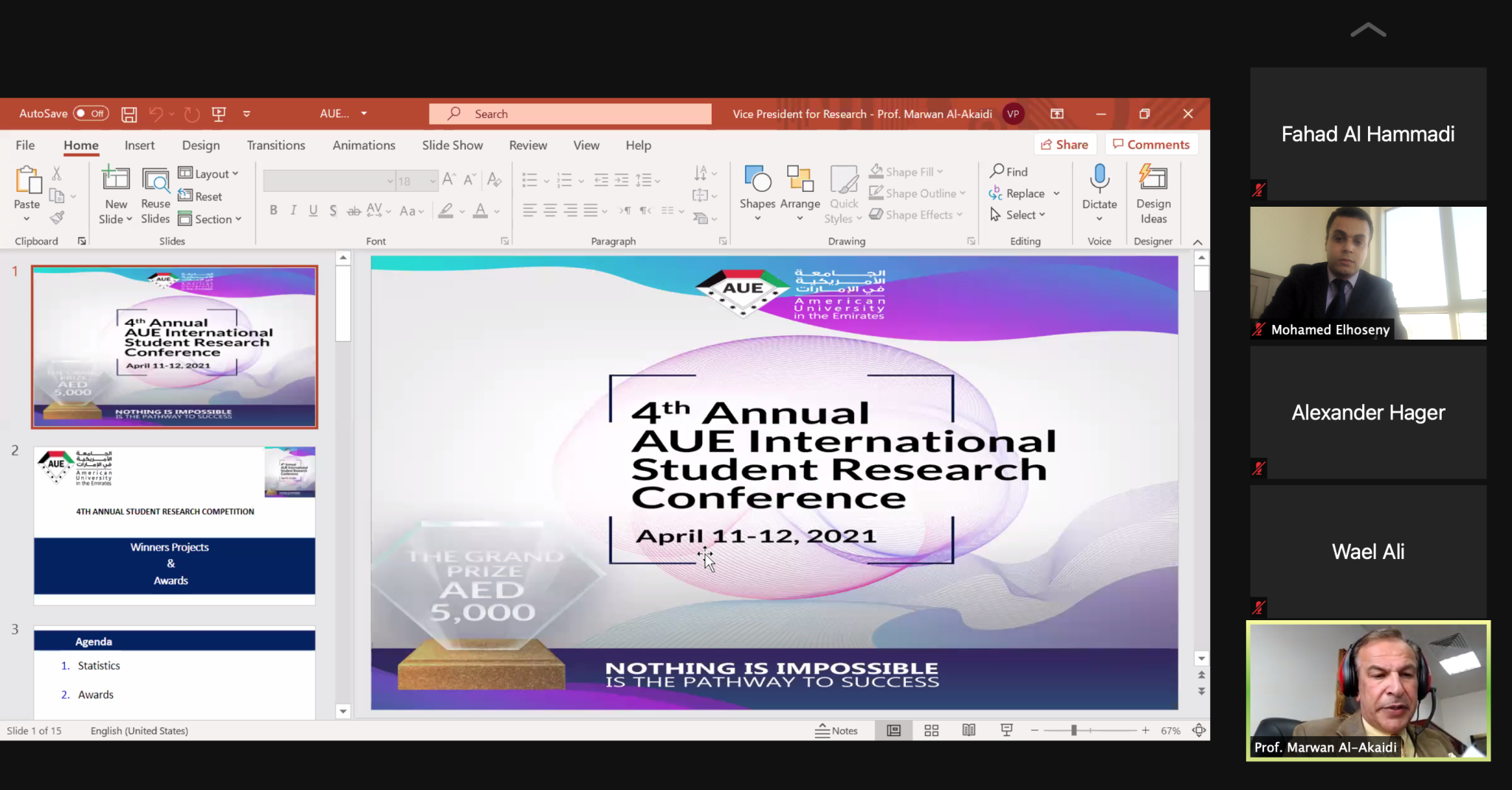Viewport: 1512px width, 790px height.
Task: Toggle Notes pane in status bar
Action: pyautogui.click(x=836, y=730)
